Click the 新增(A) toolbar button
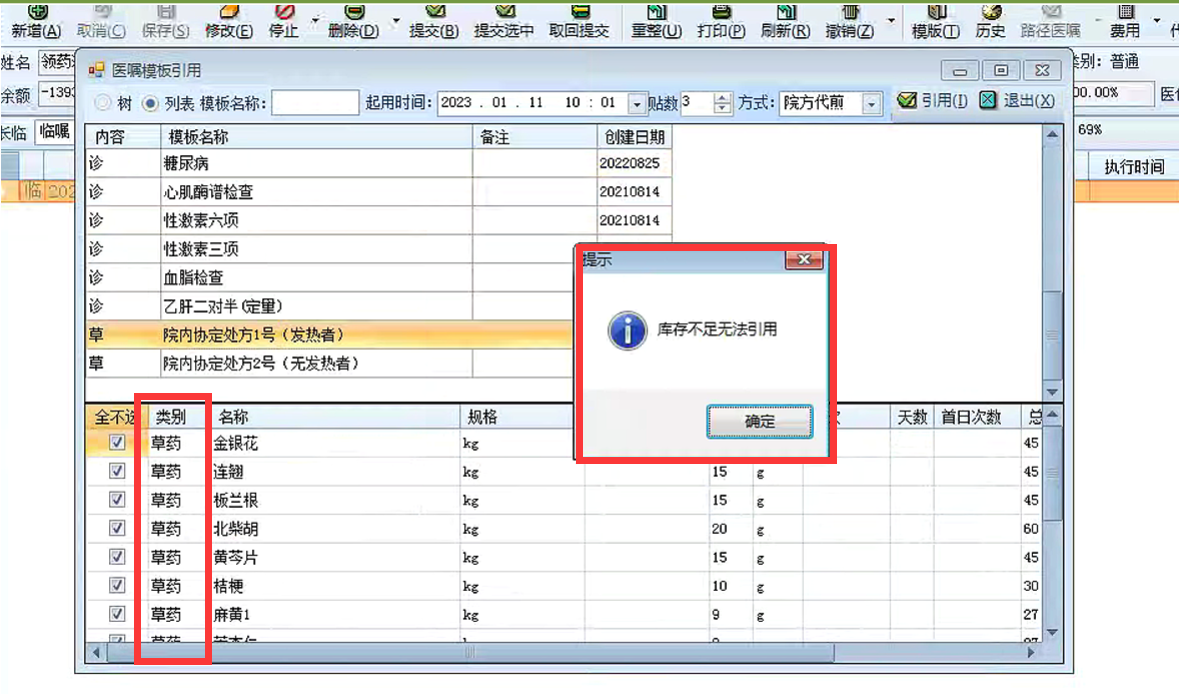 (x=35, y=21)
